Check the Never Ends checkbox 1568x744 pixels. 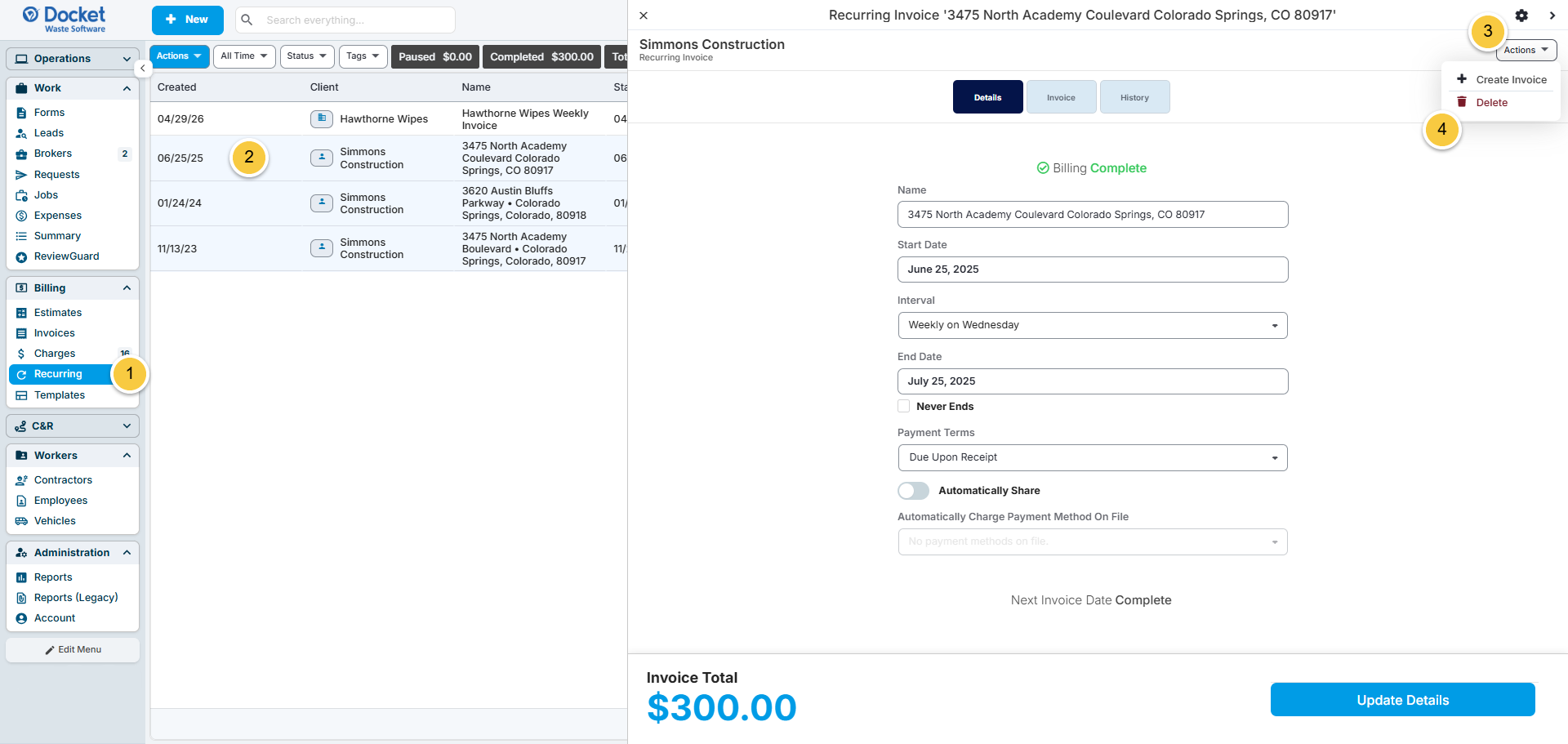click(904, 406)
